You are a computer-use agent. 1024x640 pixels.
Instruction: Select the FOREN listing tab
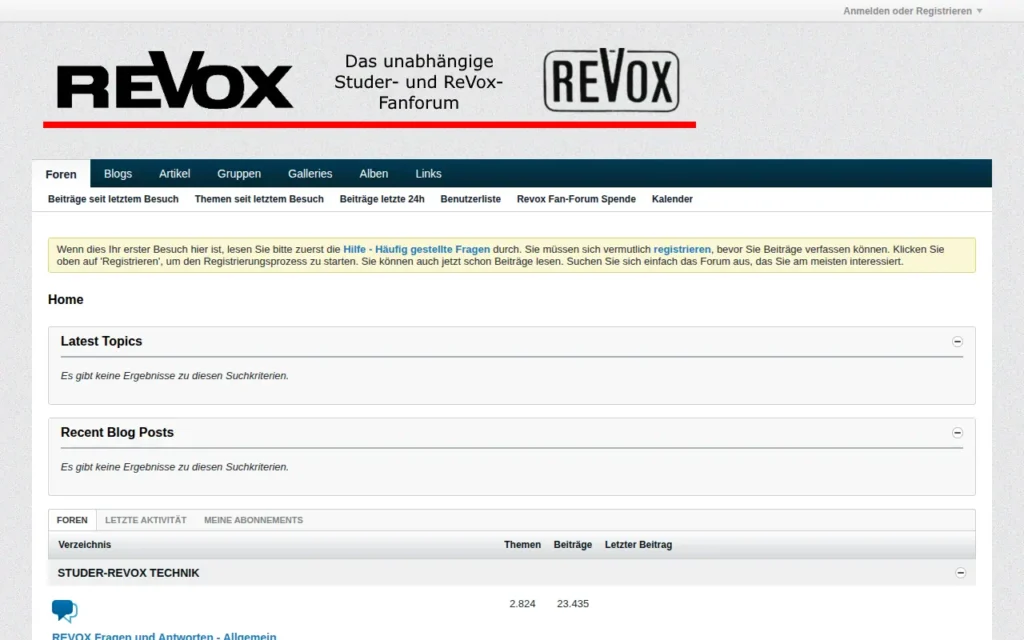pyautogui.click(x=72, y=520)
